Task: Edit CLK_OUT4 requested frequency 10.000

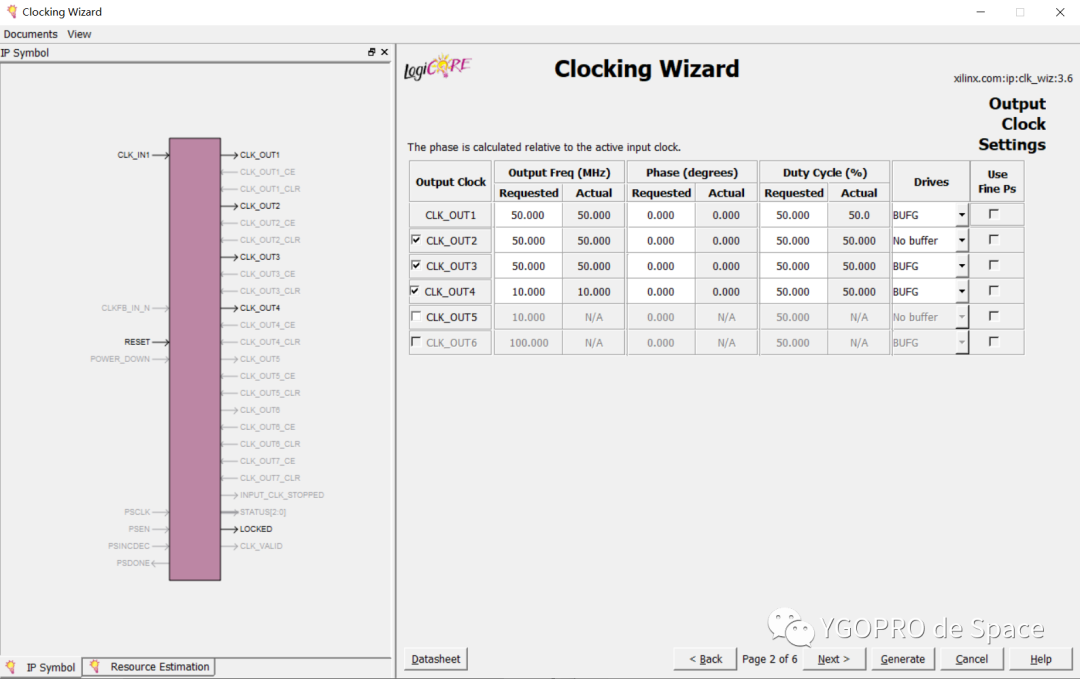Action: 528,291
